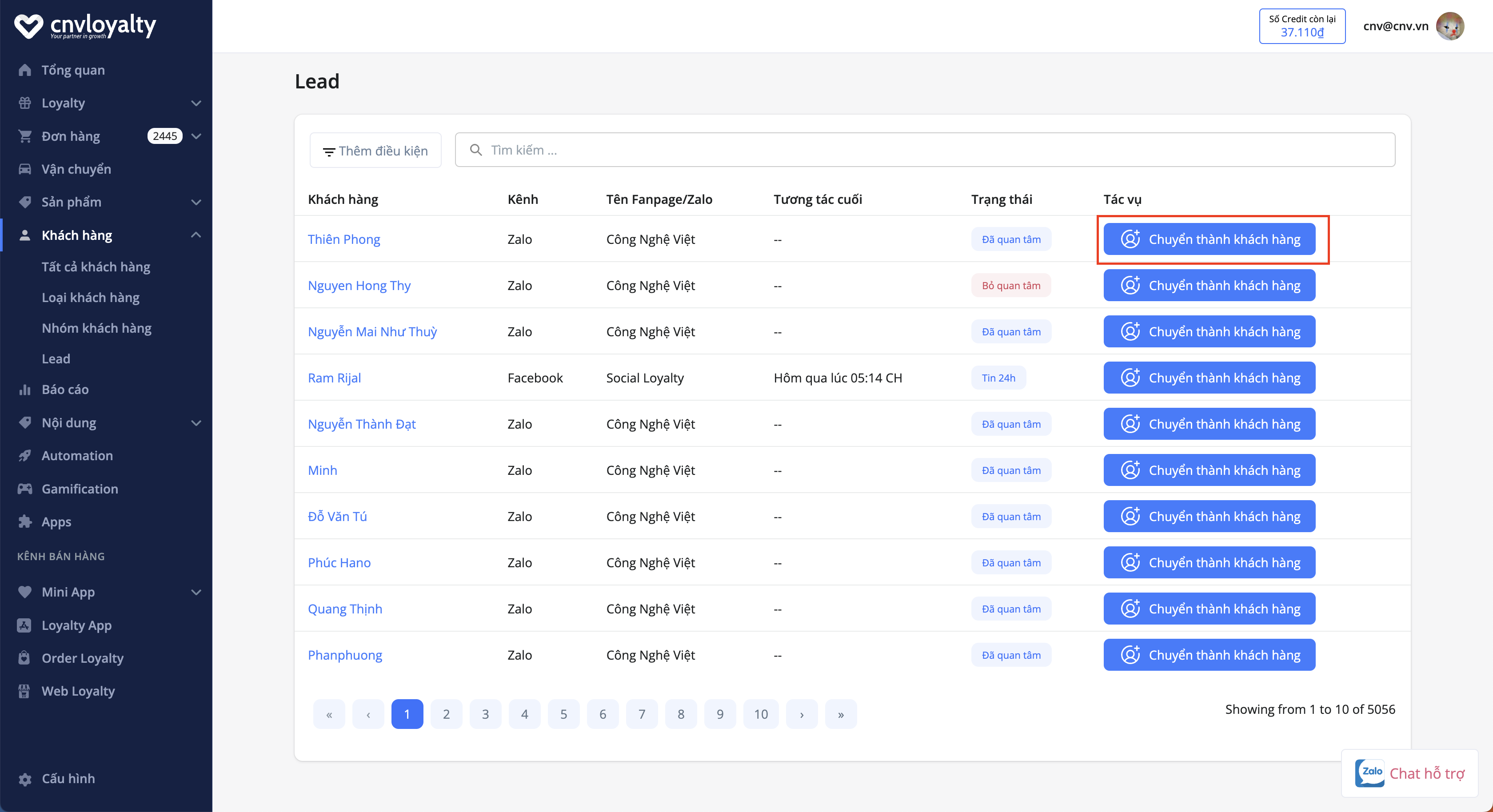This screenshot has width=1493, height=812.
Task: Collapse the Khách hàng menu chevron
Action: pyautogui.click(x=196, y=235)
